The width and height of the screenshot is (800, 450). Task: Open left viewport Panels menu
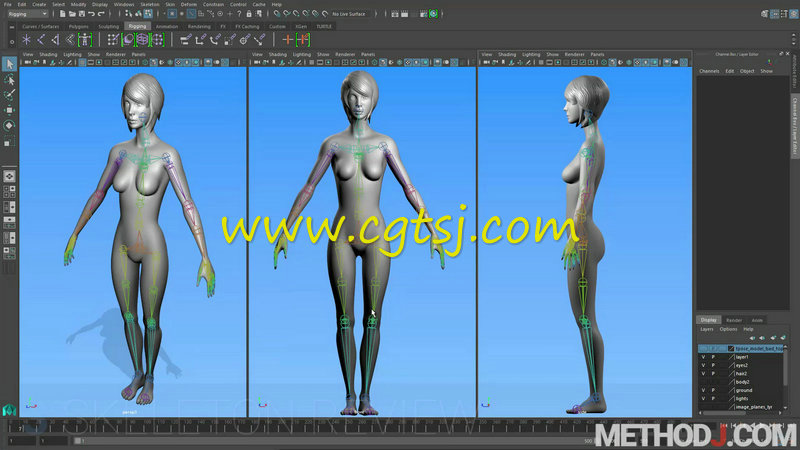click(138, 54)
